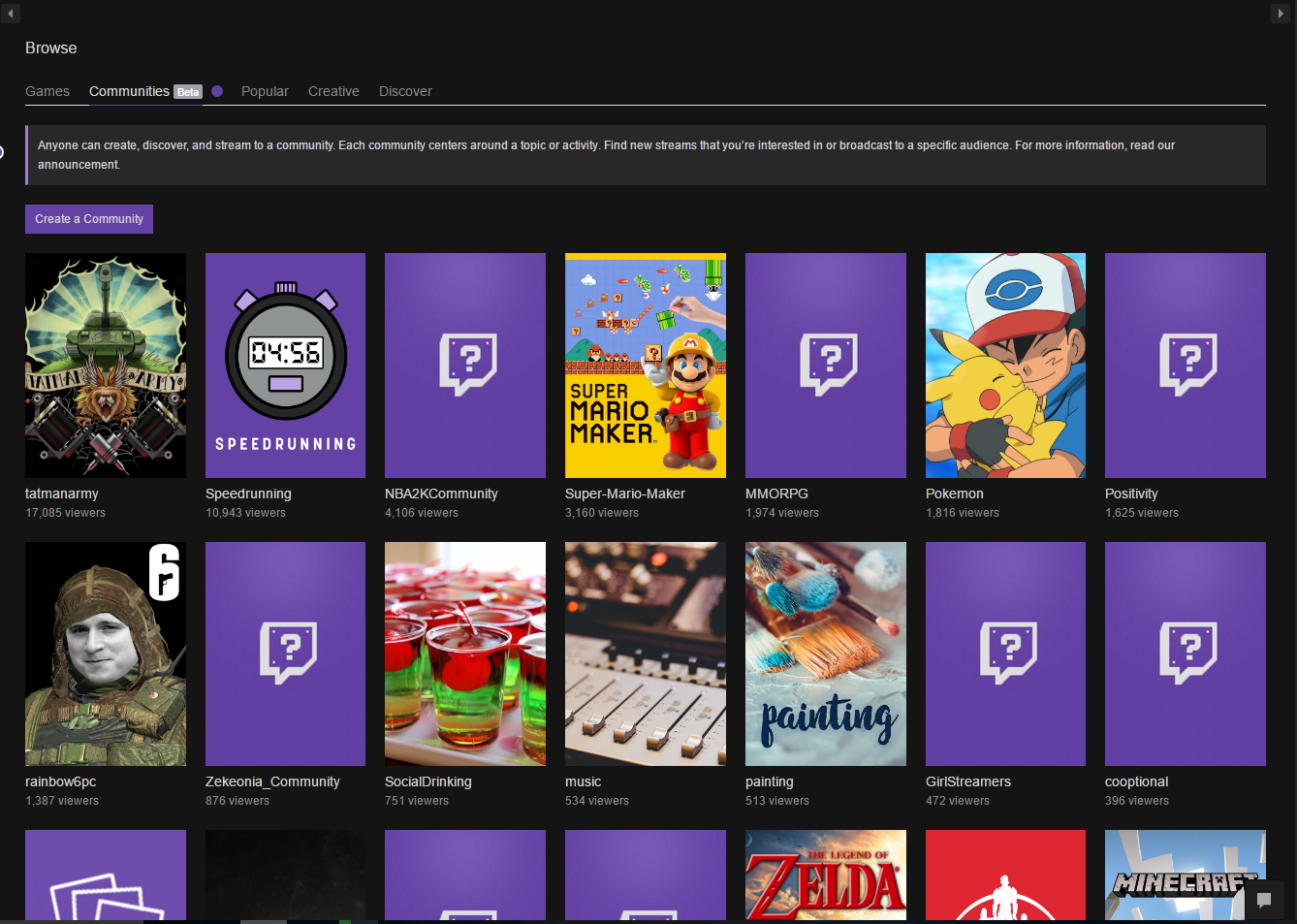Click the painting community name
Screen dimensions: 1297x924
click(770, 781)
